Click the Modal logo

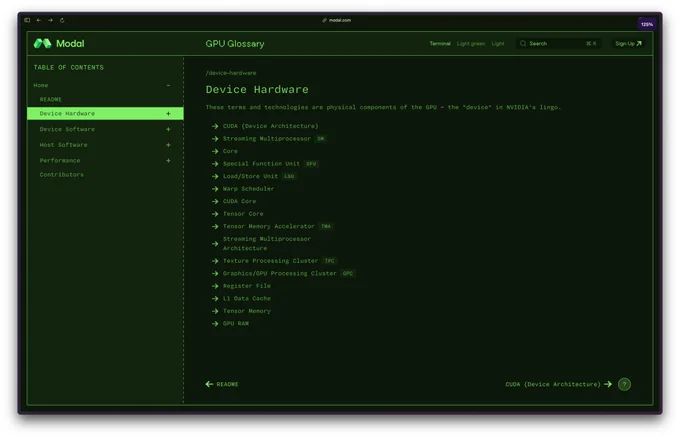point(59,43)
